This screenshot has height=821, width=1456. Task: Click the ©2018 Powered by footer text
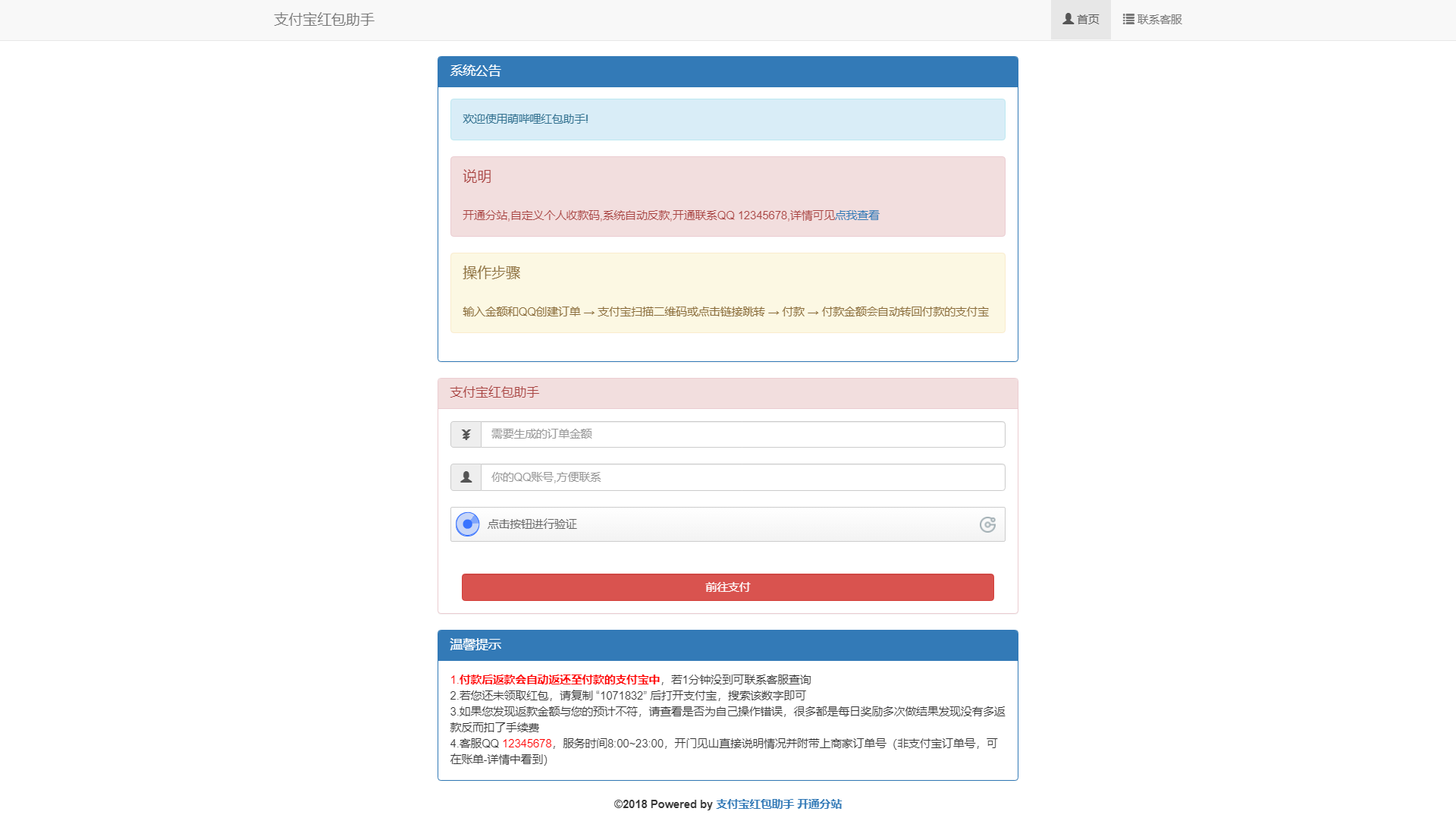663,804
